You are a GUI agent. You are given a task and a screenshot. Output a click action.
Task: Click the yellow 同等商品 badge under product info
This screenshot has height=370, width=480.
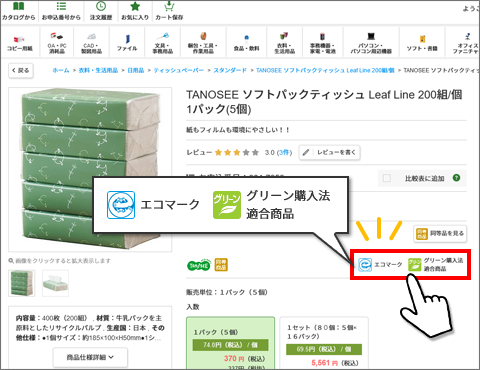pyautogui.click(x=221, y=265)
